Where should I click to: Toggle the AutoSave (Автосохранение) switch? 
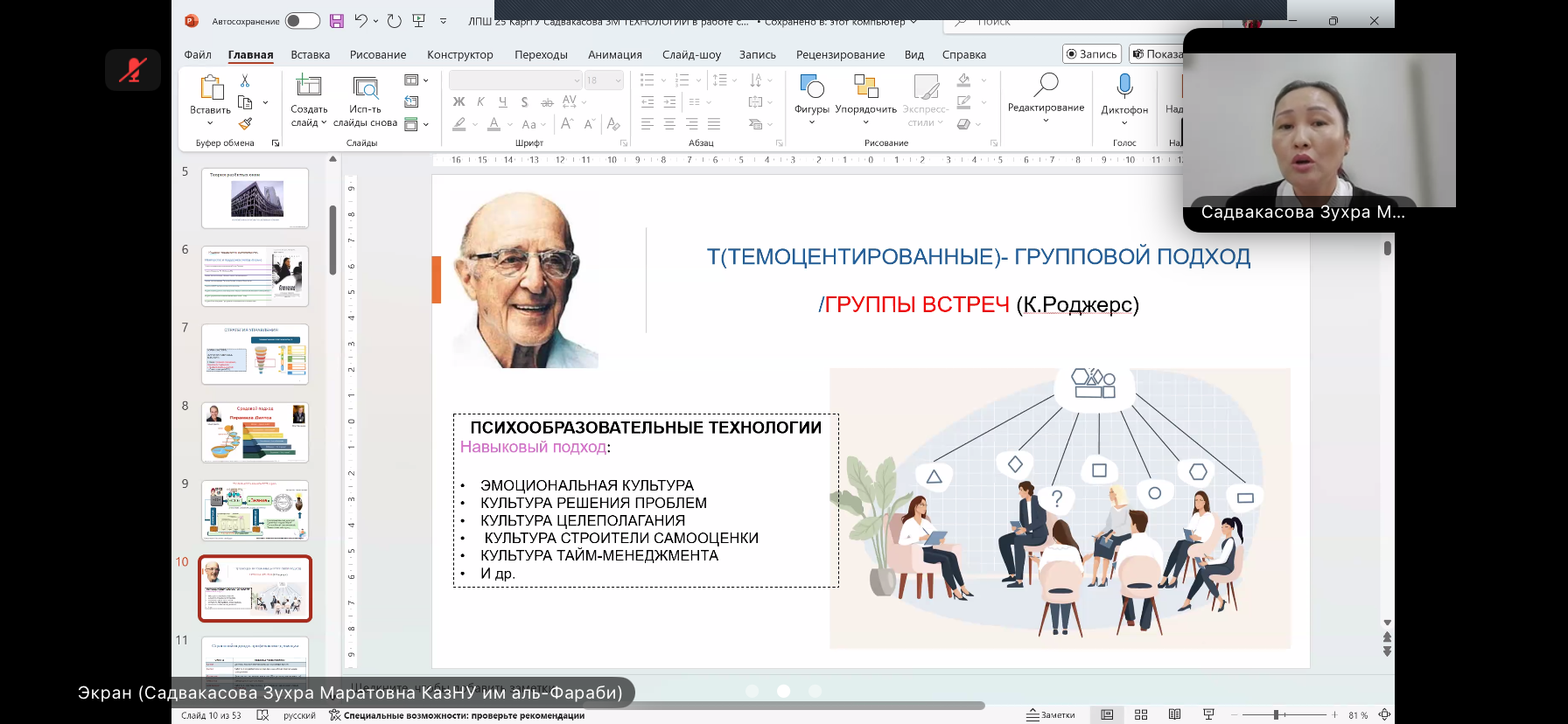coord(303,21)
